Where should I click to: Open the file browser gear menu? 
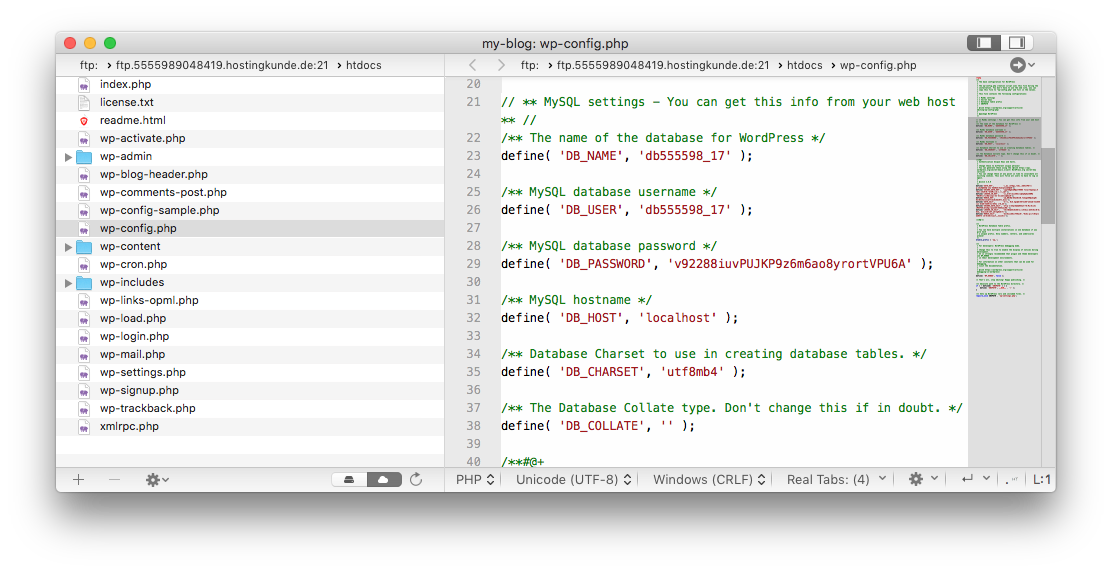pos(157,480)
